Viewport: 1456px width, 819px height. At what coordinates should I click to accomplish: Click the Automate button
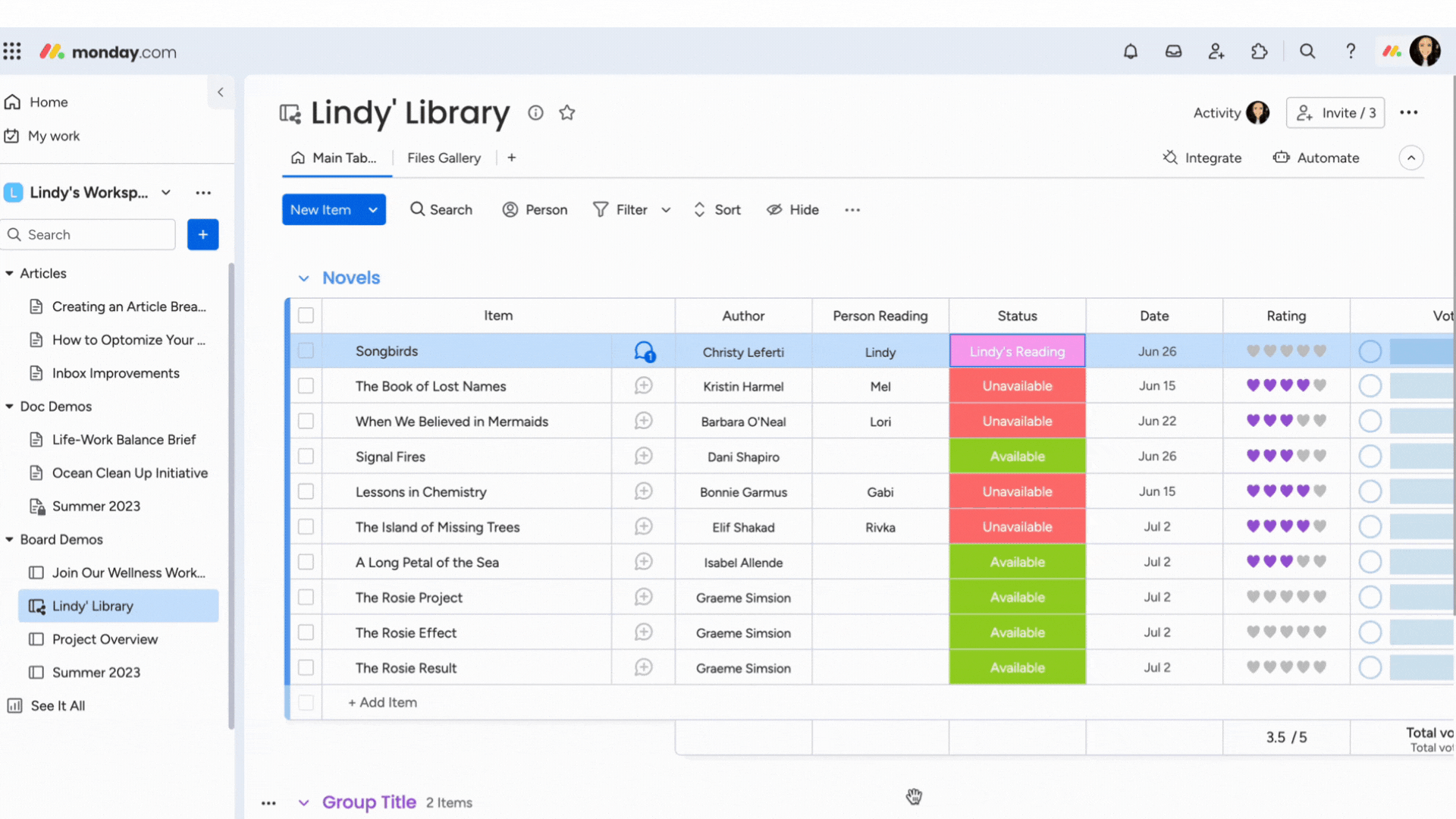coord(1316,158)
